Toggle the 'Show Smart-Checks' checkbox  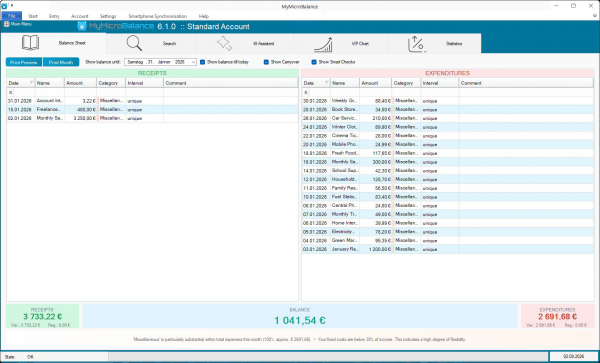(314, 62)
